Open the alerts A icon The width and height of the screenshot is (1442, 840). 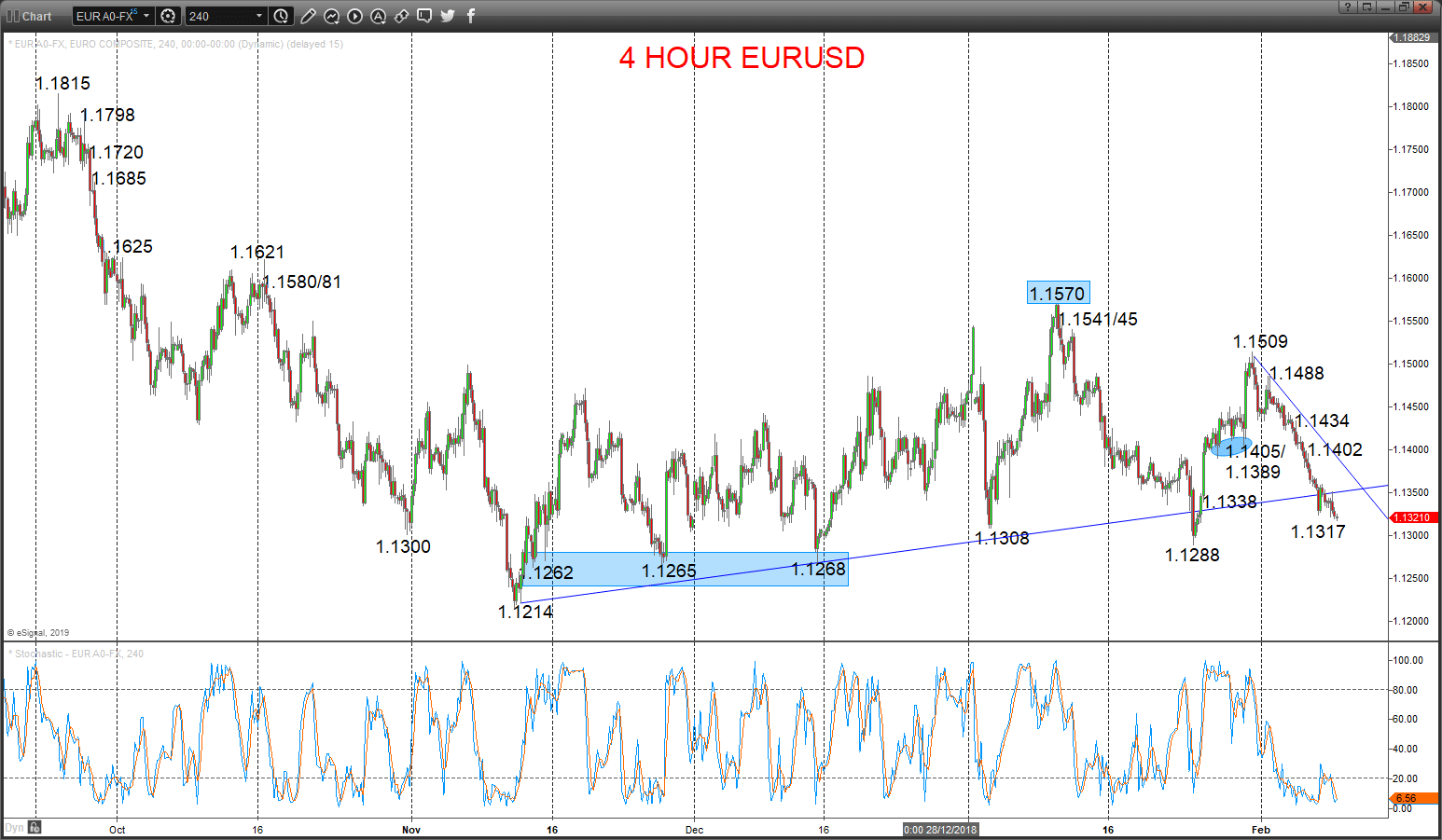point(378,16)
